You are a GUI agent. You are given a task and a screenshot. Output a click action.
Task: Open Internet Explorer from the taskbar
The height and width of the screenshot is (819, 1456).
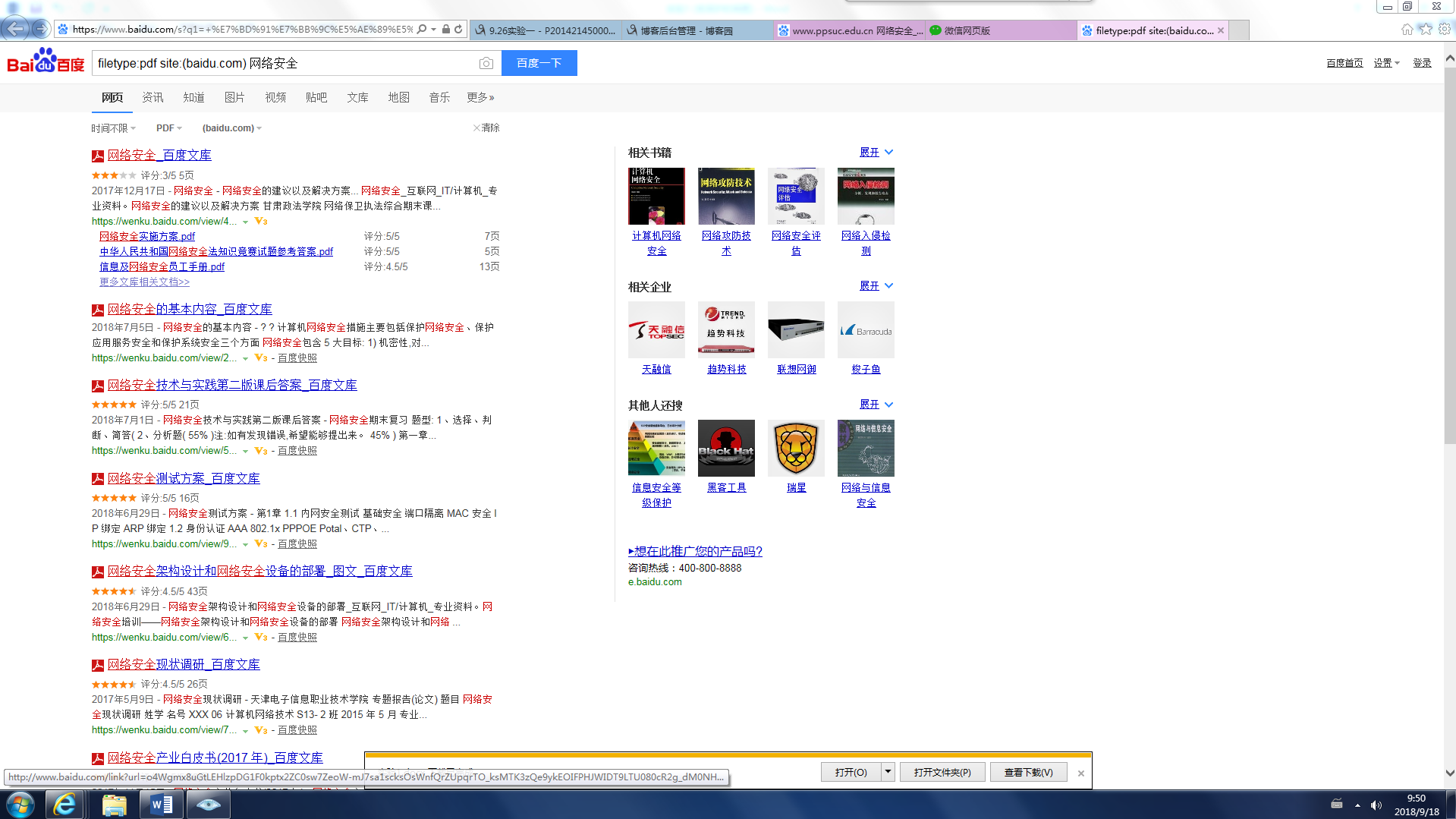(64, 805)
